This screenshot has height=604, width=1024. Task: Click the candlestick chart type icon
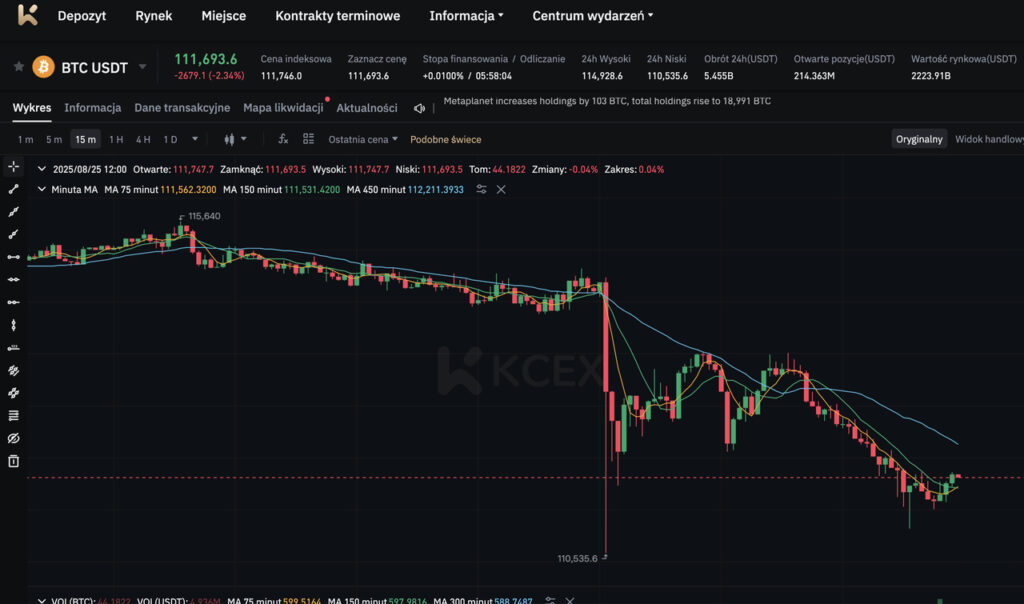coord(229,139)
